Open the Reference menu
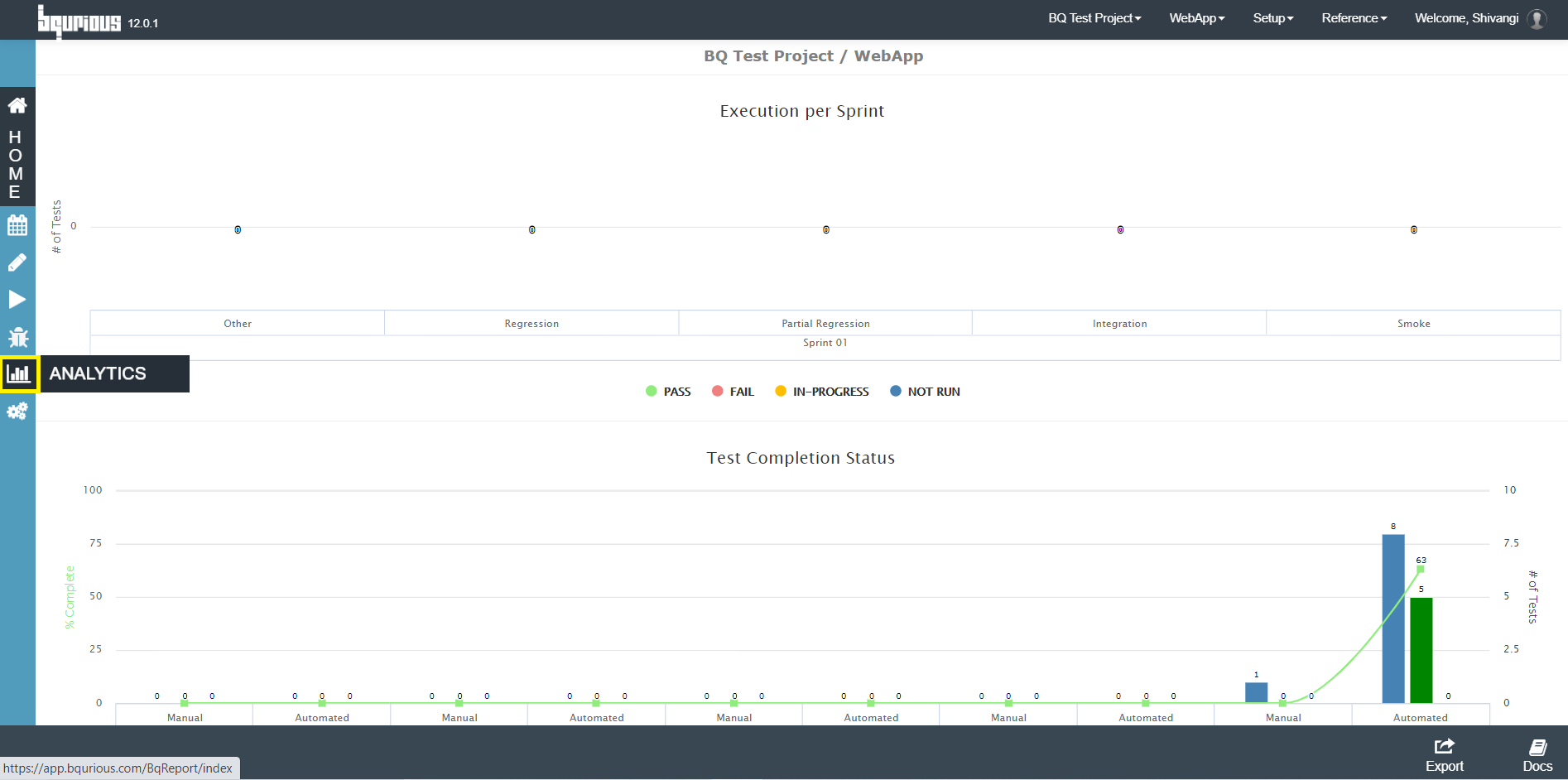Viewport: 1568px width, 780px height. coord(1354,18)
